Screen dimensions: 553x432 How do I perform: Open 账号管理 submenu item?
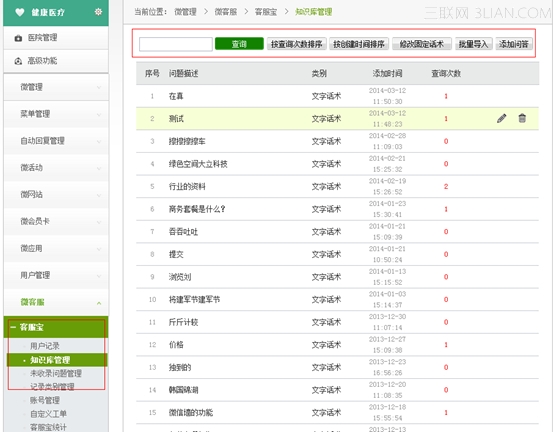(x=45, y=400)
